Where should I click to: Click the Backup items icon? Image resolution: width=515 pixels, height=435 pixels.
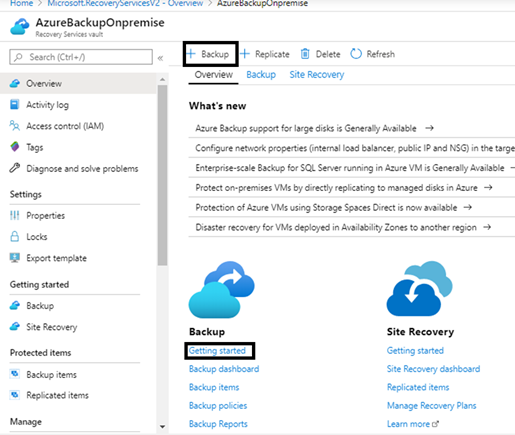[15, 374]
